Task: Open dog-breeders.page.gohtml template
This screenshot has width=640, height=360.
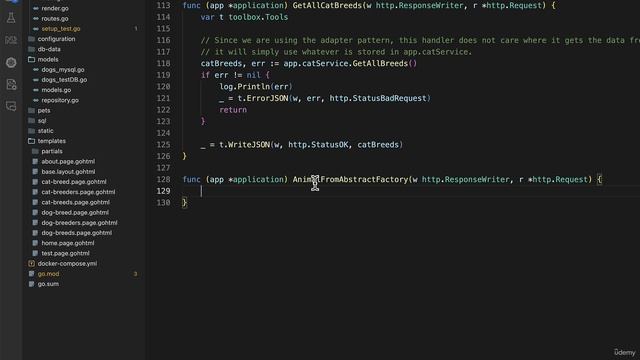Action: coord(79,223)
